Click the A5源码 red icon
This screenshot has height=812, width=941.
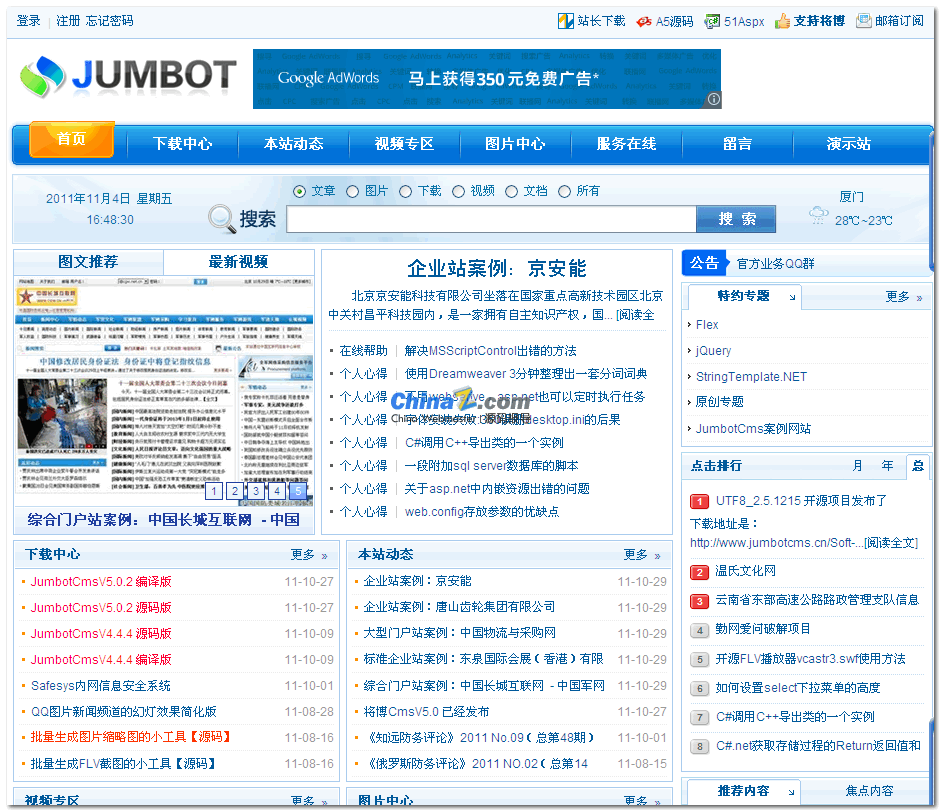644,22
